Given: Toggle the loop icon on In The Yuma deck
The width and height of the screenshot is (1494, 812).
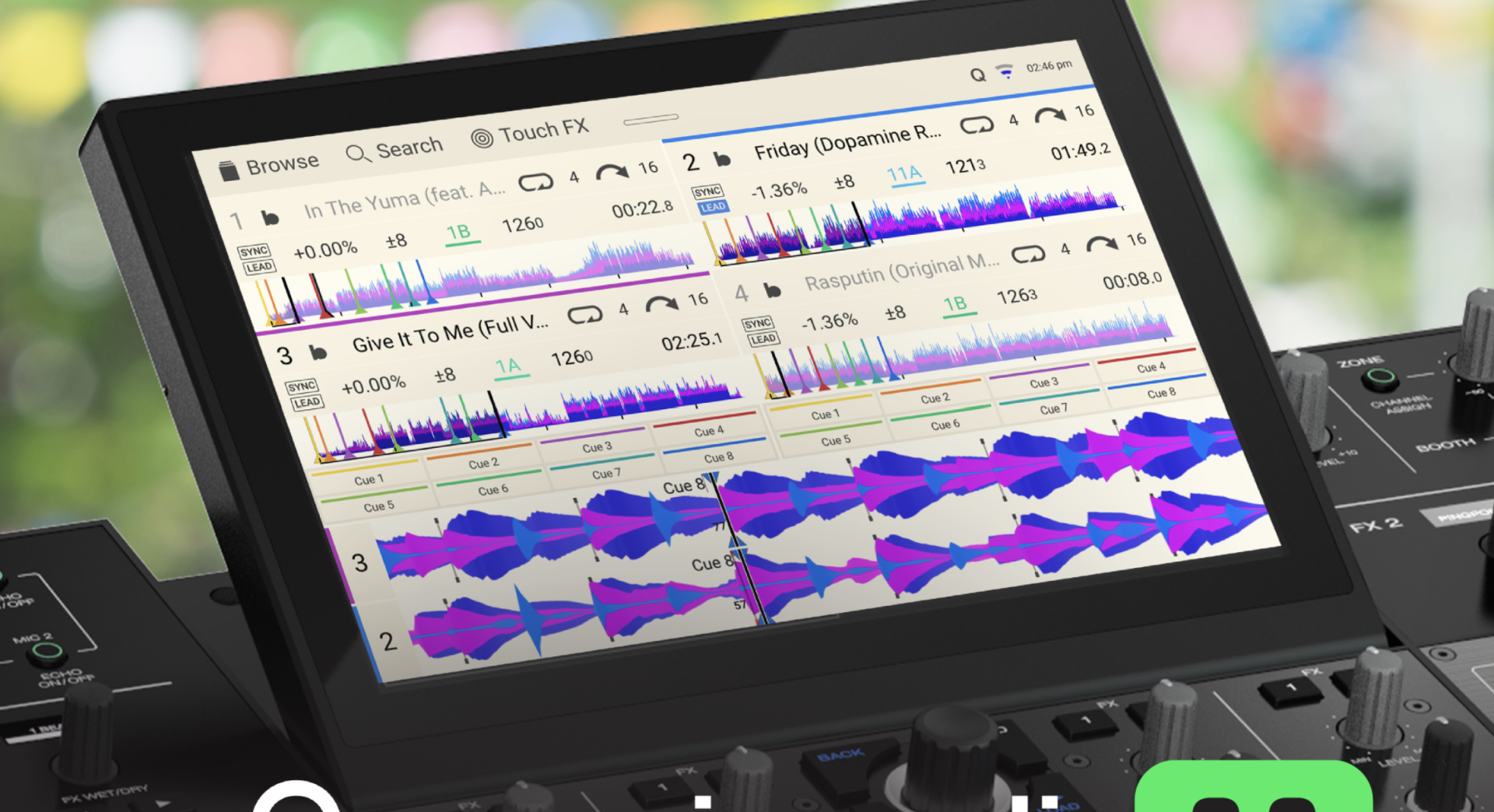Looking at the screenshot, I should click(x=535, y=183).
